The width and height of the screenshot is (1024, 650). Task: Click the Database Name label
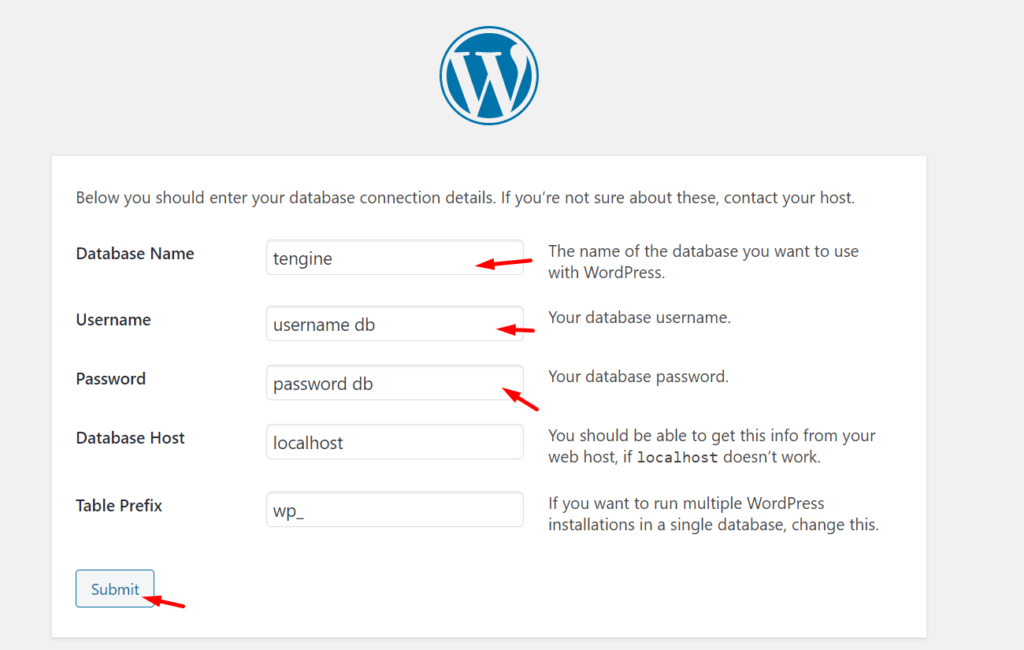[x=135, y=253]
